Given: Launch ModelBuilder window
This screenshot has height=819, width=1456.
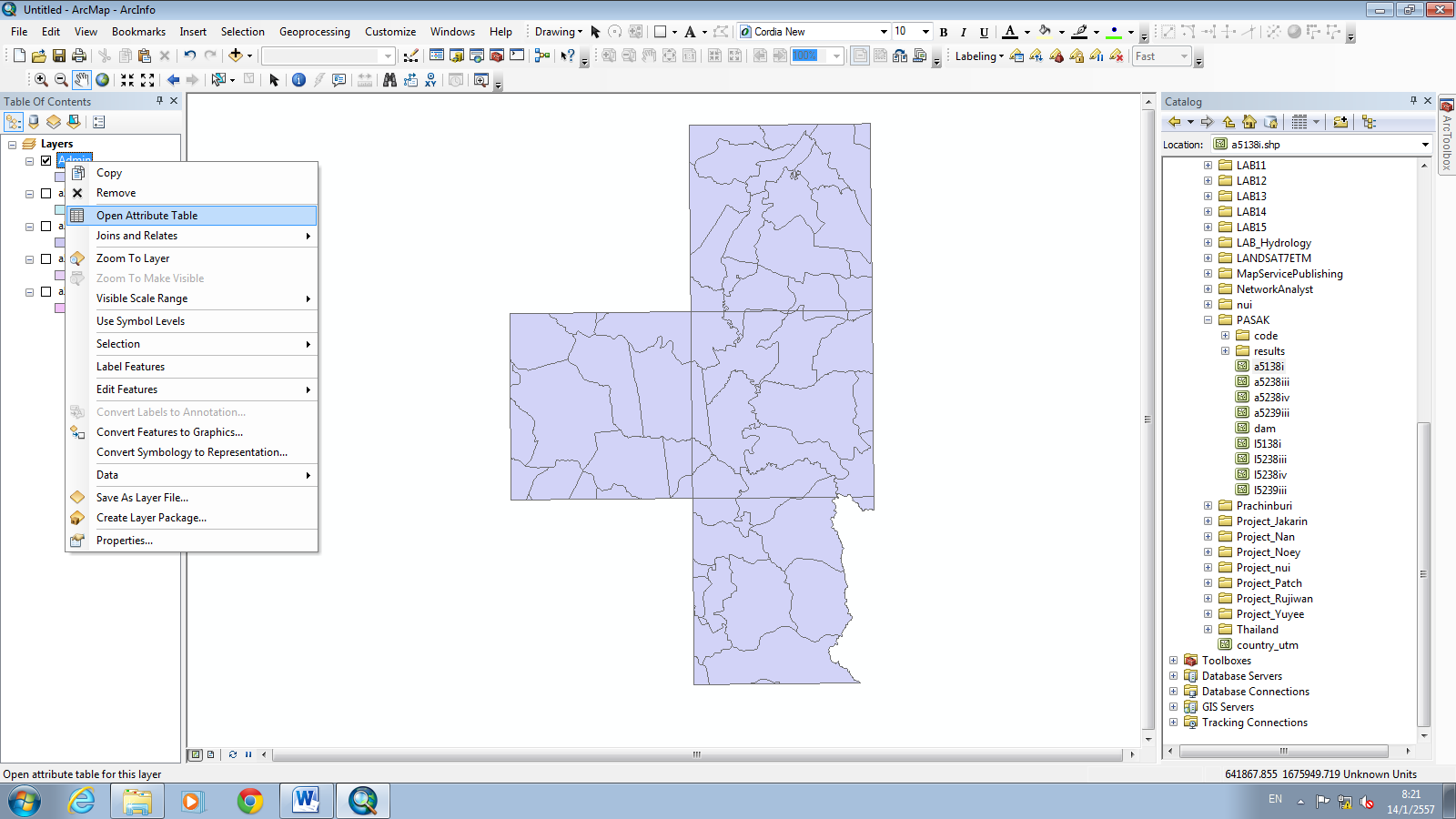Looking at the screenshot, I should click(542, 56).
